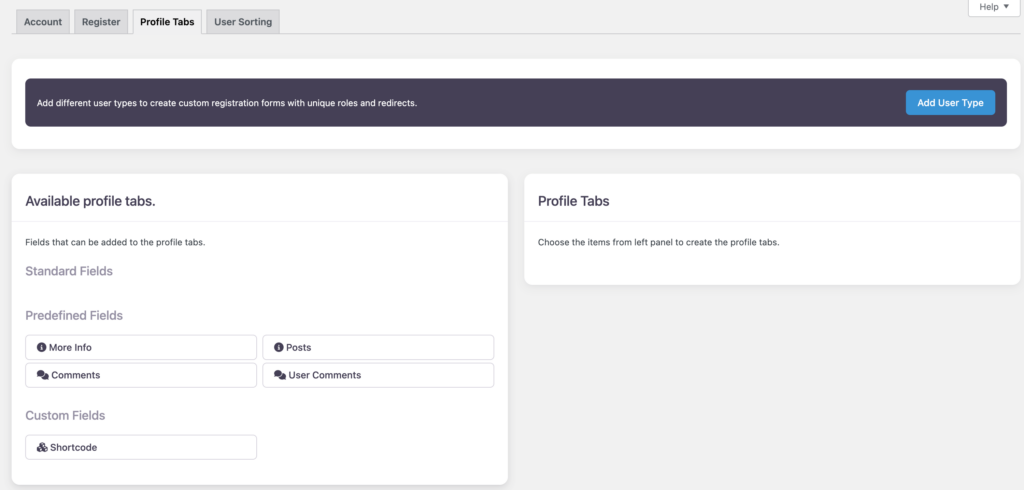This screenshot has height=490, width=1024.
Task: Click the Profile Tabs panel heading
Action: (x=573, y=201)
